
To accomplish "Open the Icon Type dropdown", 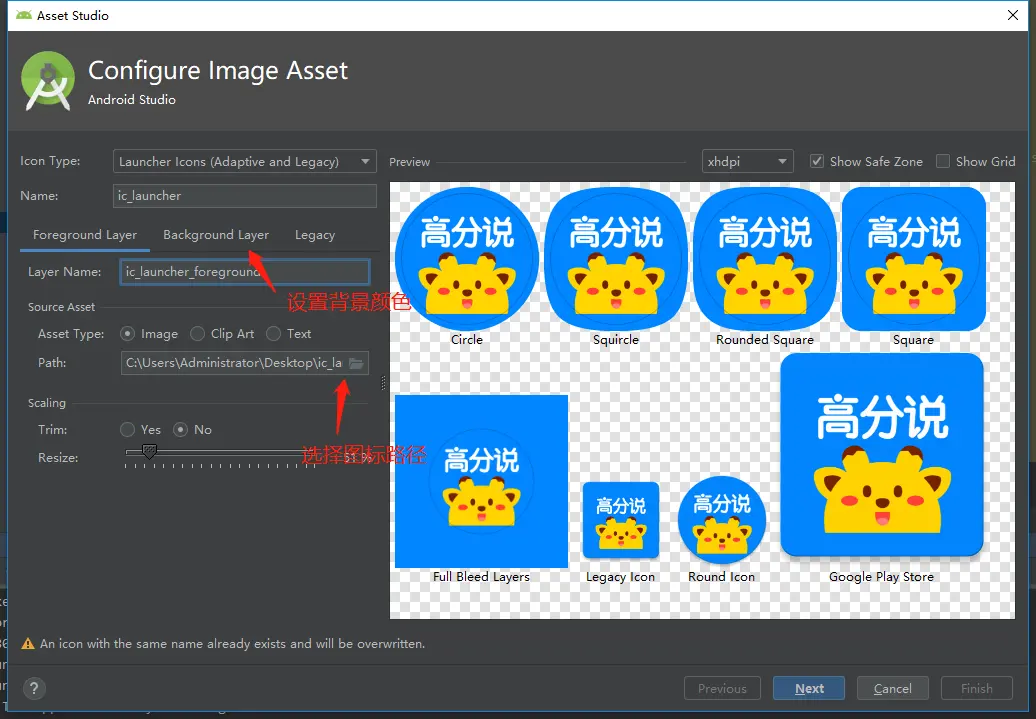I will point(244,161).
